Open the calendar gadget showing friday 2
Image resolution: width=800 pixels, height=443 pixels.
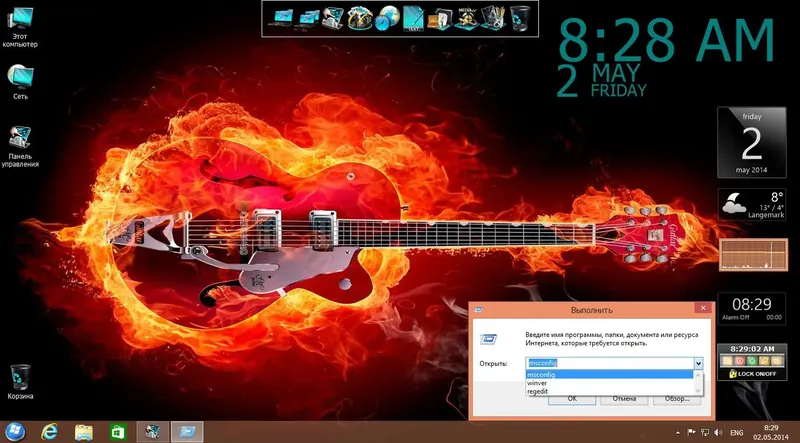752,142
